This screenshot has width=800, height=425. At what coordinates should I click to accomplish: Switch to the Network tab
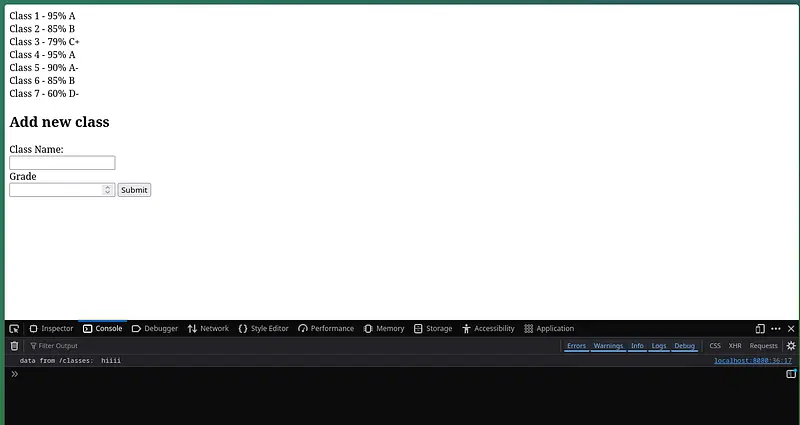(208, 328)
